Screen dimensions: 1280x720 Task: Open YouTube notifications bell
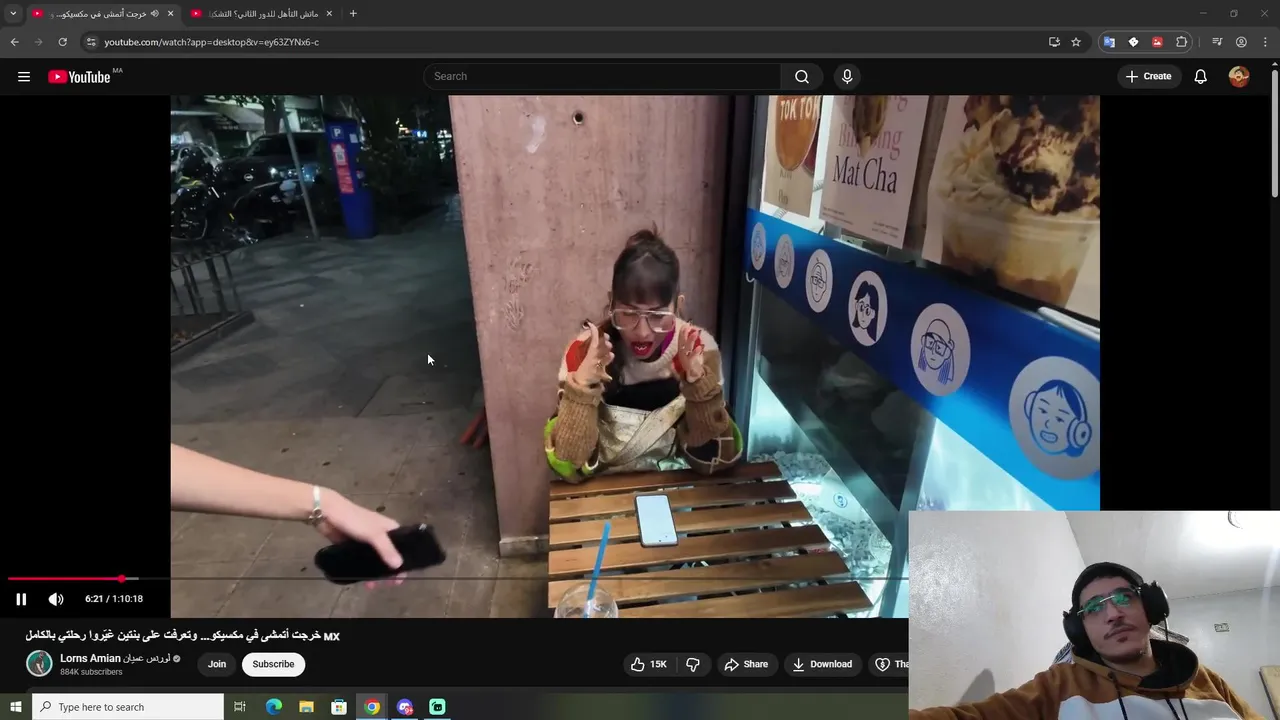[x=1201, y=77]
